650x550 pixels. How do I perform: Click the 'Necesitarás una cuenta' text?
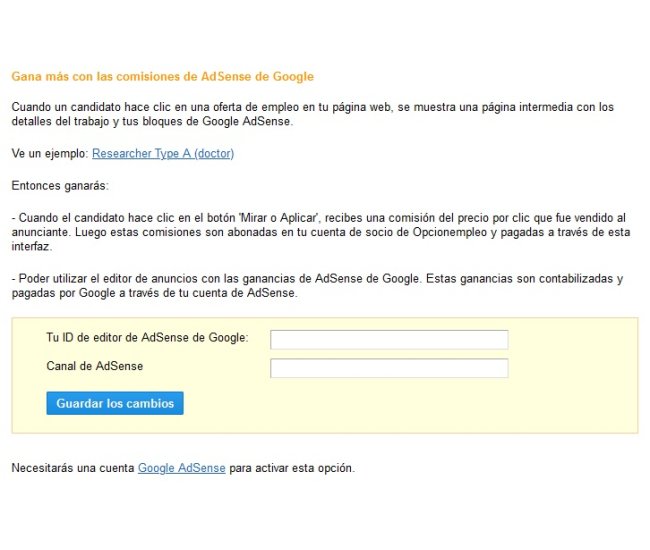(73, 468)
